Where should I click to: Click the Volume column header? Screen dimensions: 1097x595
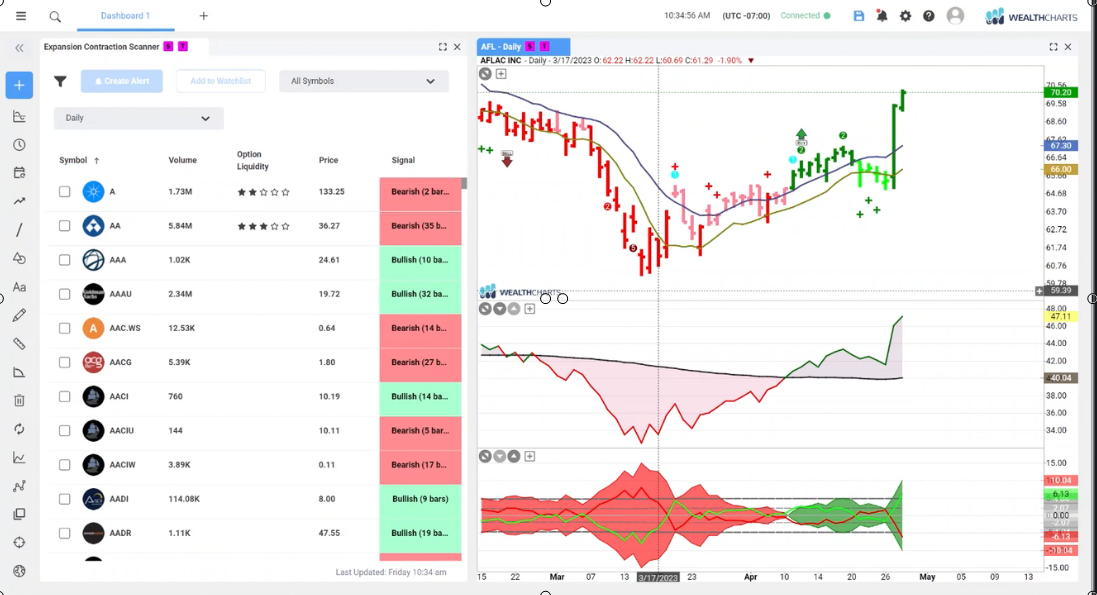(x=183, y=160)
